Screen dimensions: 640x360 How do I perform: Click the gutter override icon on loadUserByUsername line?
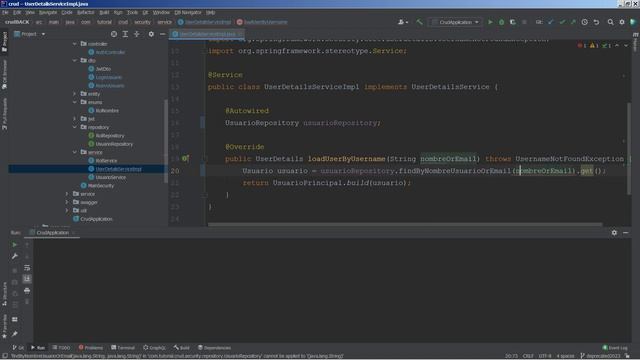[185, 158]
